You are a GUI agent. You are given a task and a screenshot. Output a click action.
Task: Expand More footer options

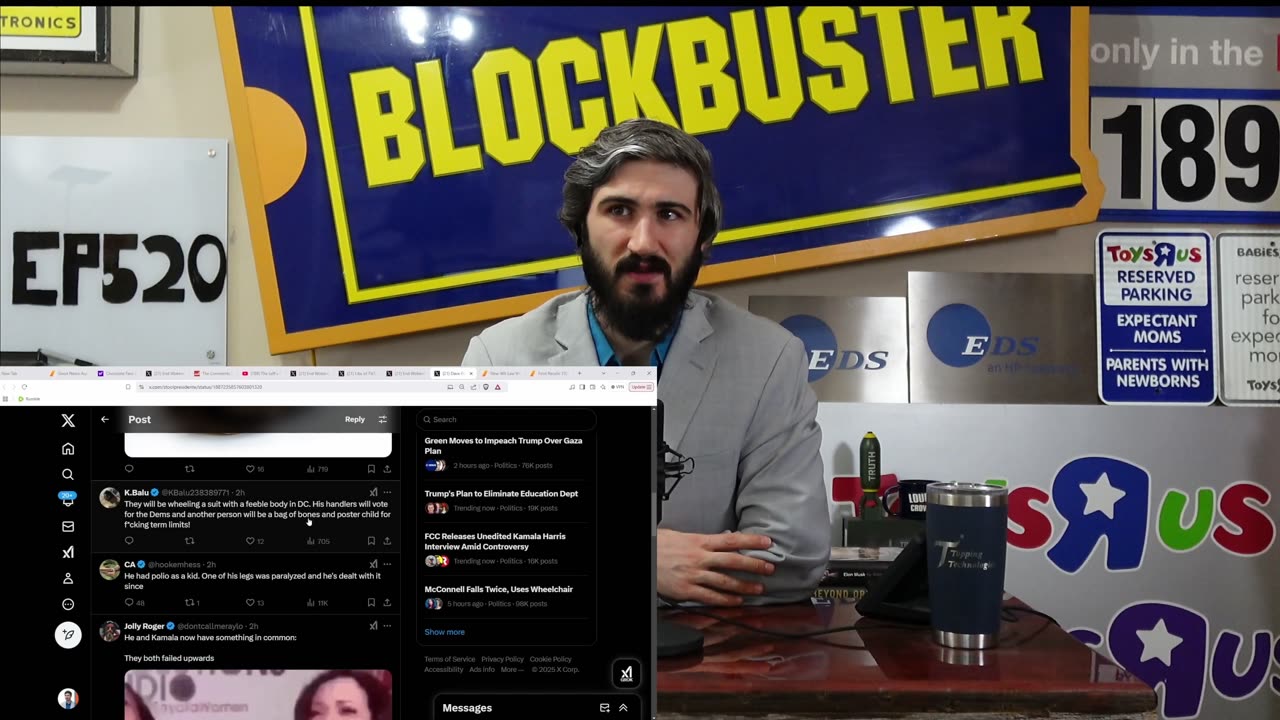click(510, 669)
